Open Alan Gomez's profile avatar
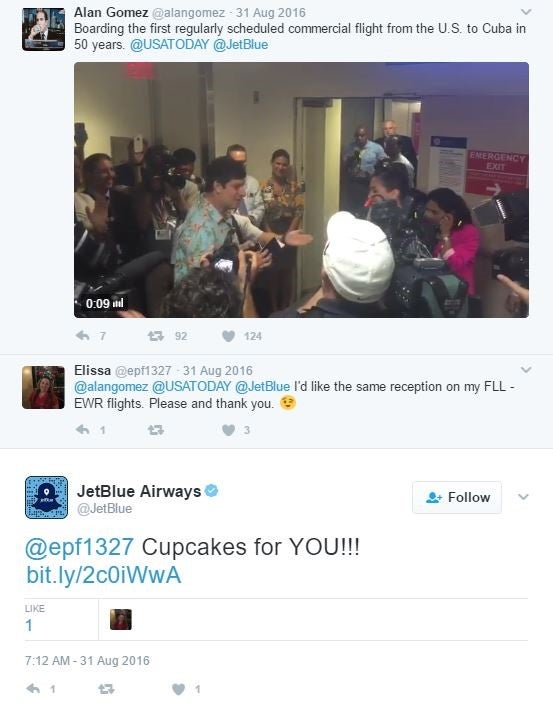 (x=43, y=29)
